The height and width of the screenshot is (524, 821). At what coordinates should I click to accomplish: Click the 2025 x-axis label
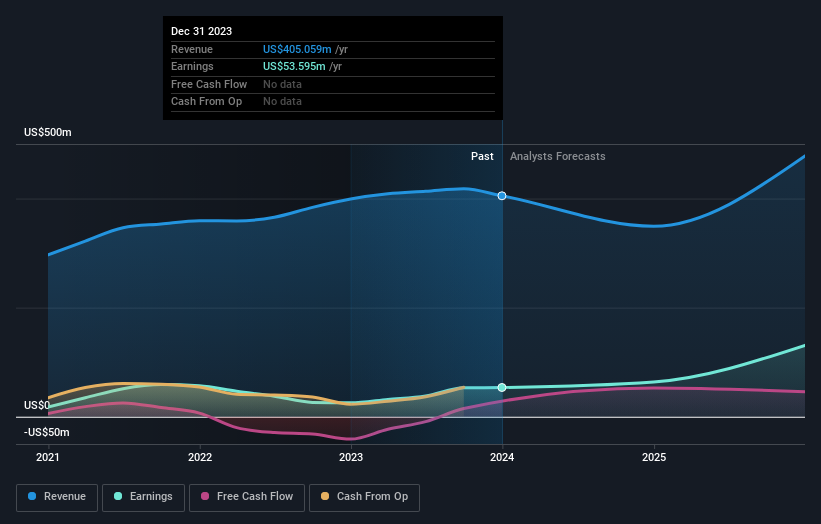coord(654,458)
